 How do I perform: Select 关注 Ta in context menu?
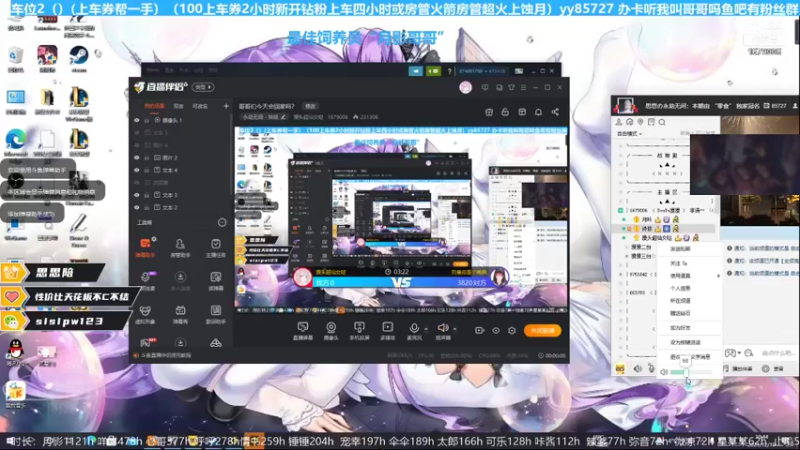[679, 263]
